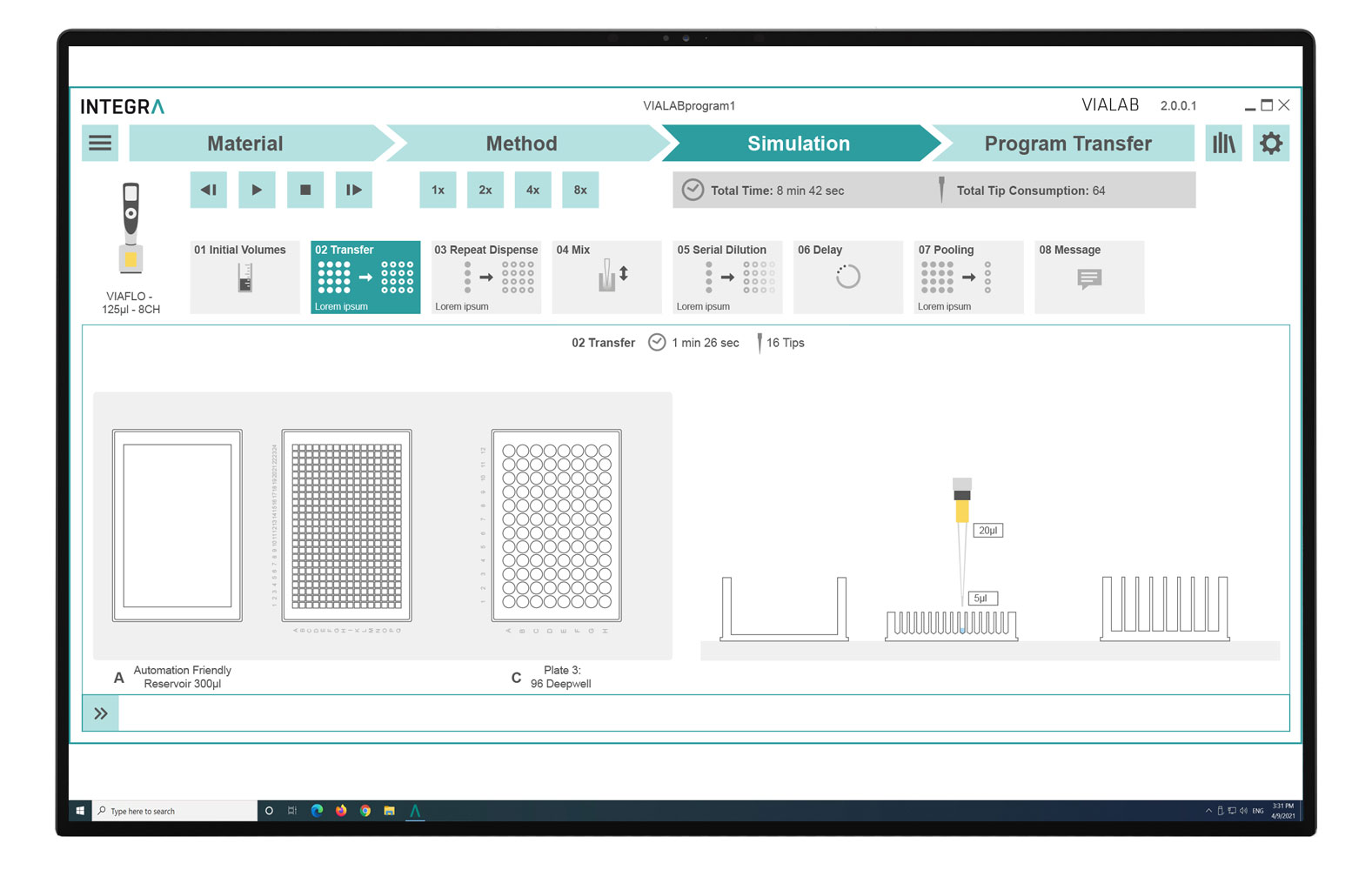Step forward to next simulation step
Screen dimensions: 1372x870
353,190
